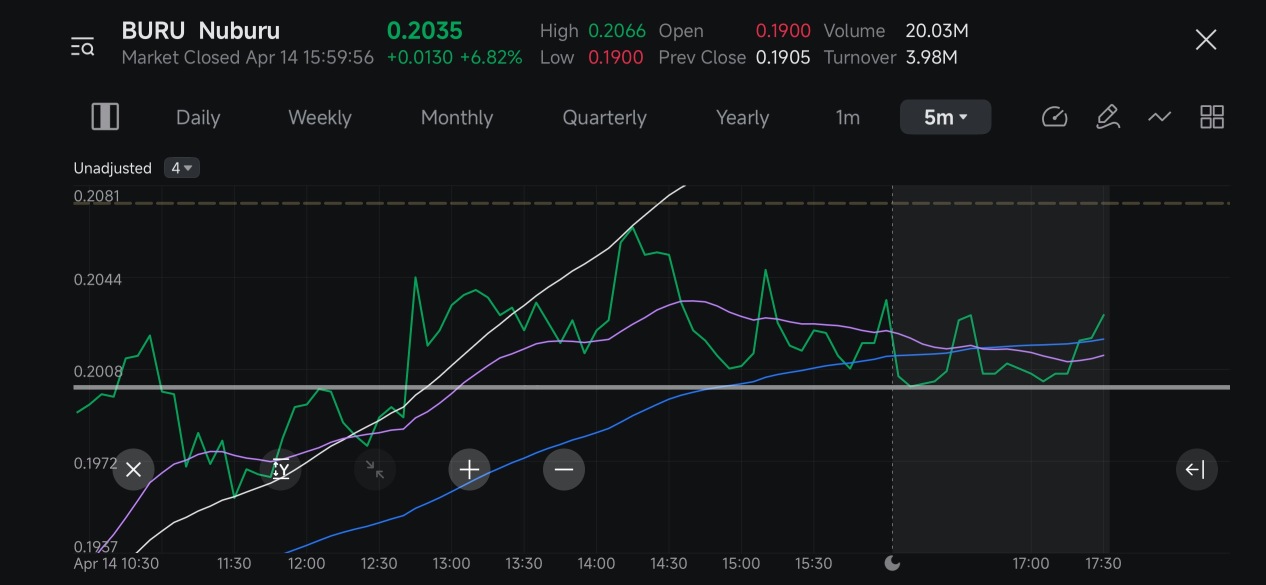
Task: Switch to the Weekly timeframe tab
Action: click(x=320, y=117)
